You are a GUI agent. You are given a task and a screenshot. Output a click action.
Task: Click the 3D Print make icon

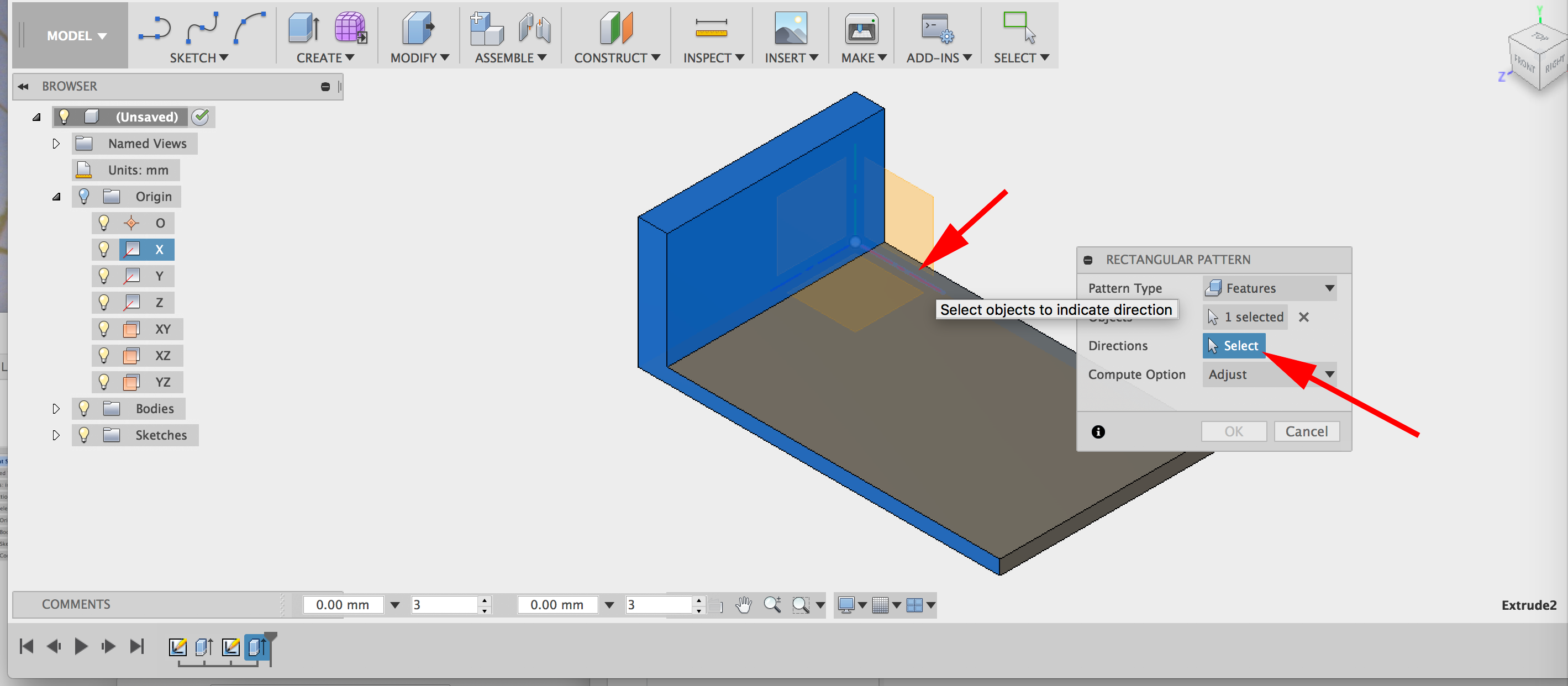click(x=862, y=28)
